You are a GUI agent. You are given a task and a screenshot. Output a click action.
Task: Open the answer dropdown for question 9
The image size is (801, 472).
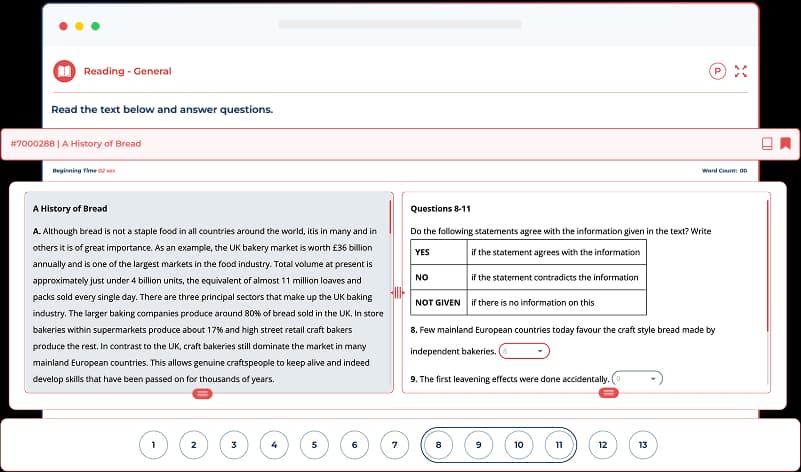(x=638, y=379)
